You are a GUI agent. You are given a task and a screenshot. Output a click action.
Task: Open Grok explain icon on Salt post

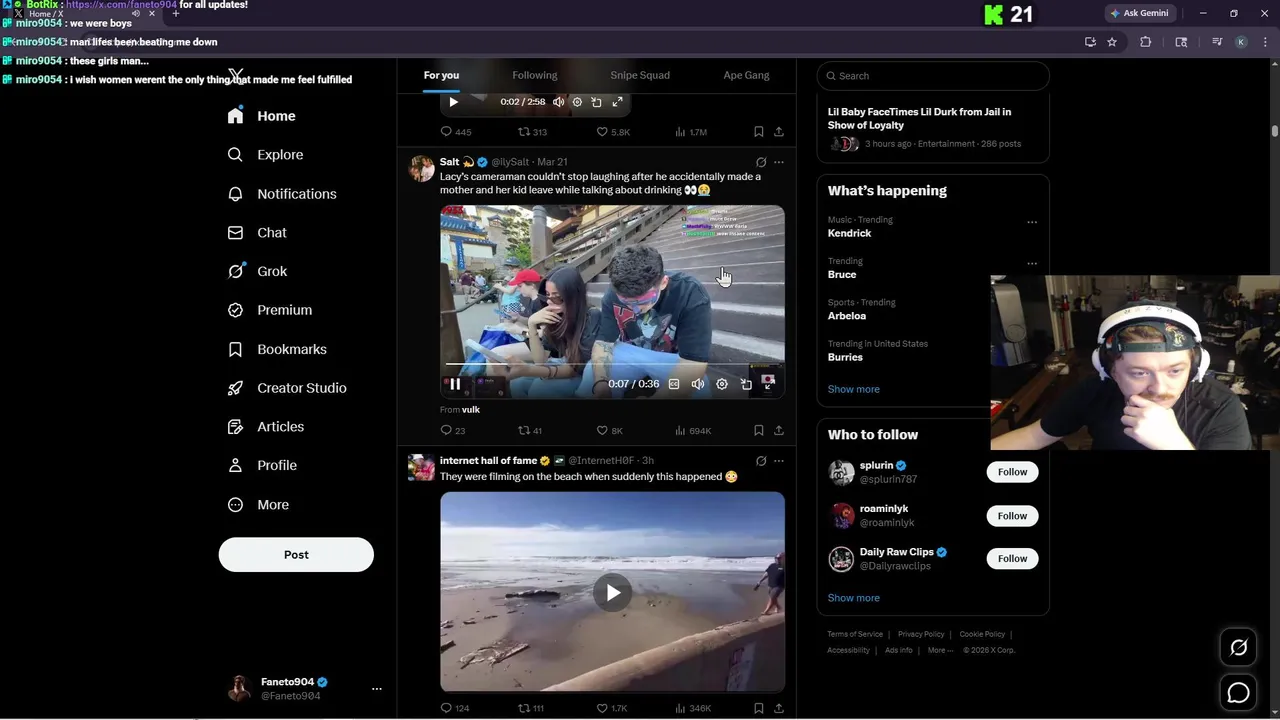pyautogui.click(x=761, y=162)
